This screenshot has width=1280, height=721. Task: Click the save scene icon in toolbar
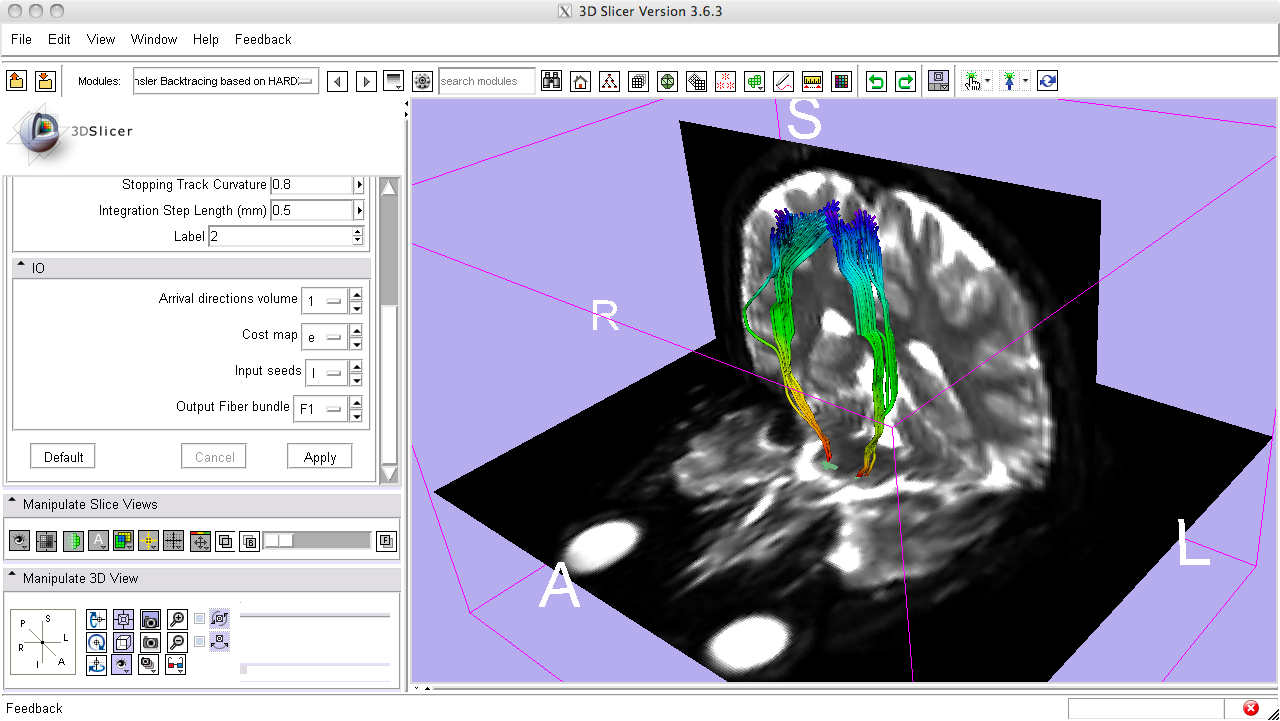point(45,81)
